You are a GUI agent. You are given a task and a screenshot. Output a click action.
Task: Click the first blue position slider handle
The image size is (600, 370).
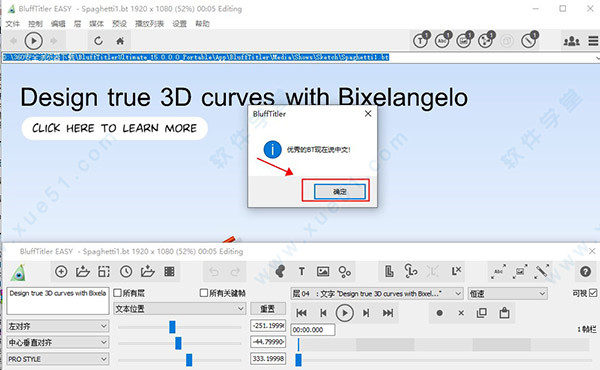172,327
